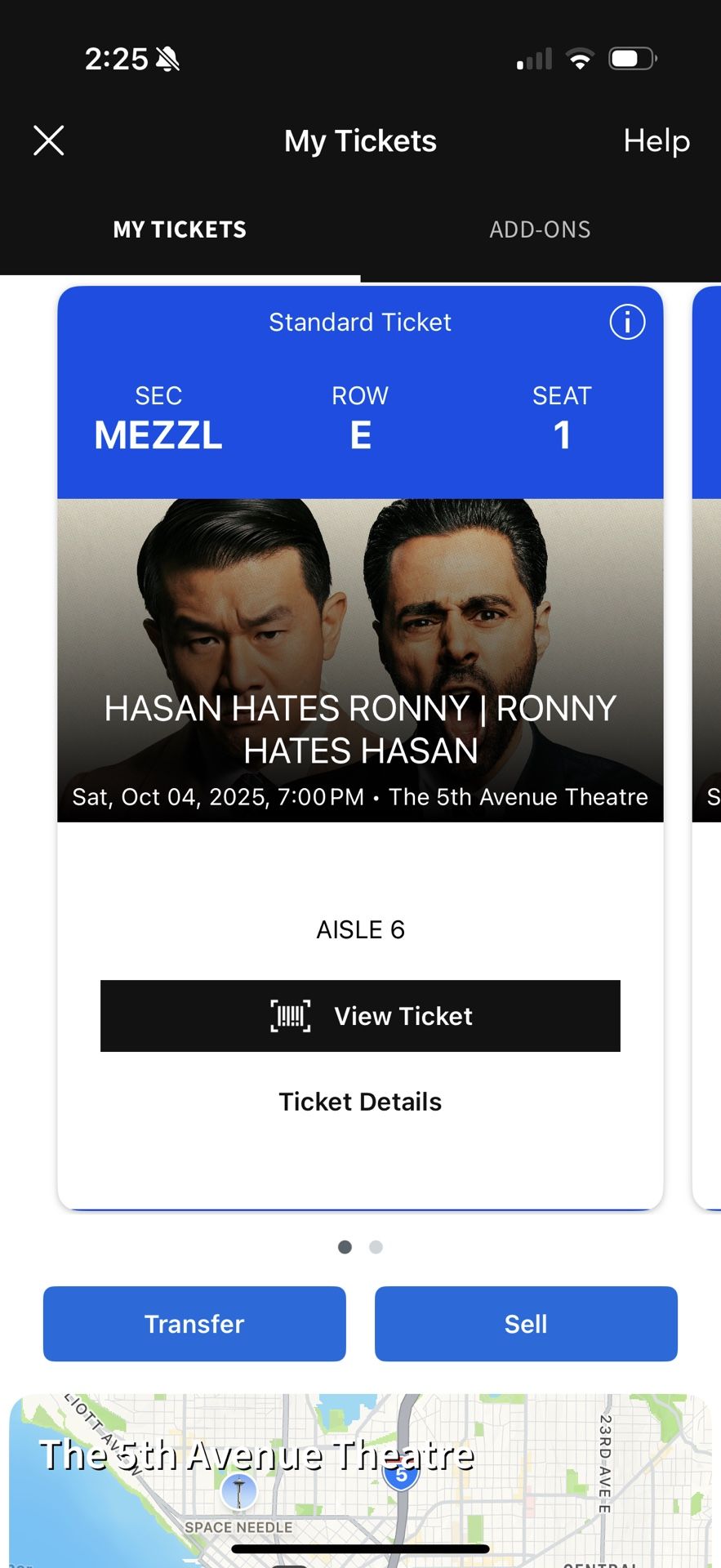This screenshot has height=1568, width=721.
Task: Tap the battery icon in status bar
Action: [632, 59]
